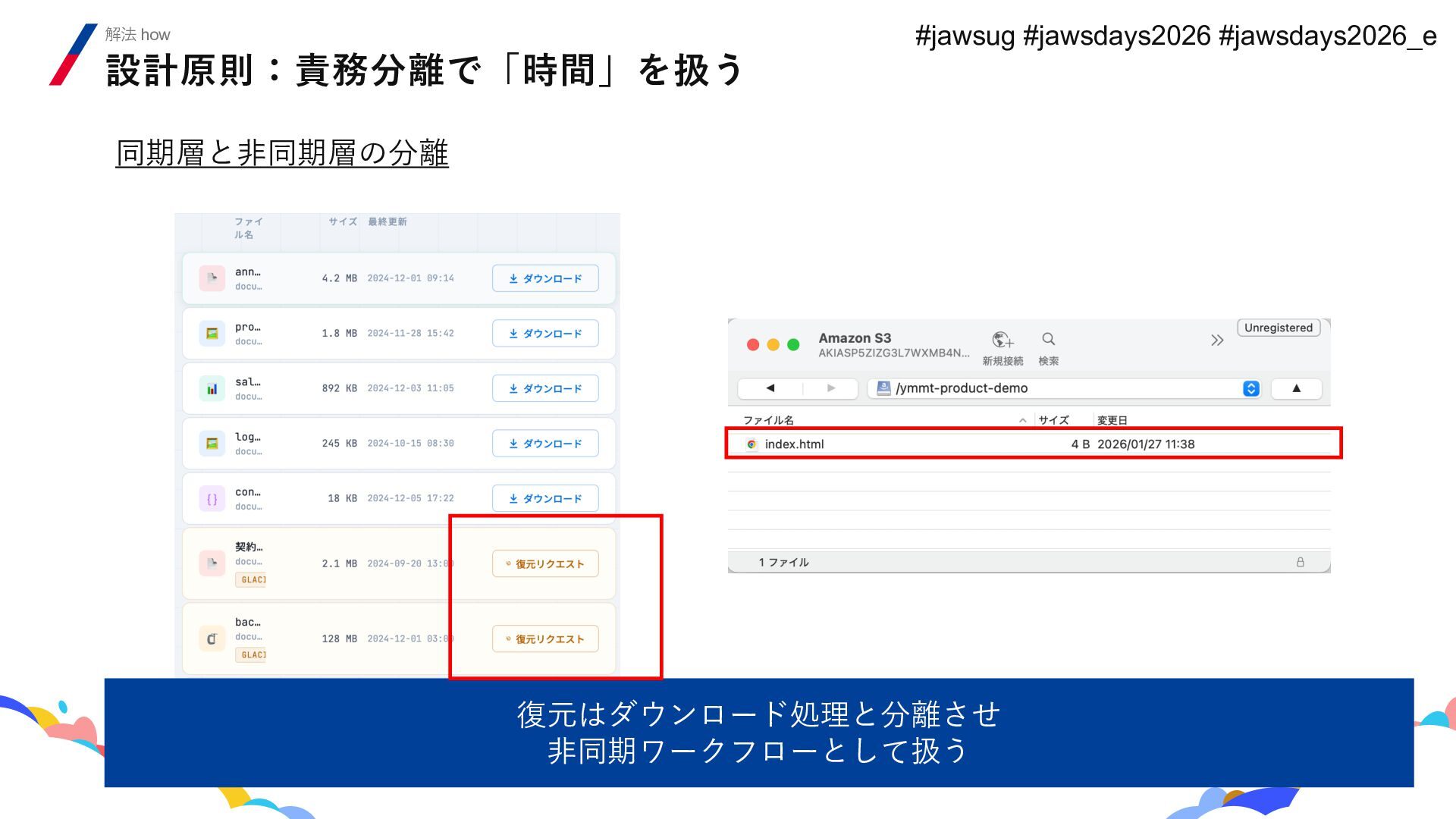Click the New Connection globe icon

[1003, 340]
